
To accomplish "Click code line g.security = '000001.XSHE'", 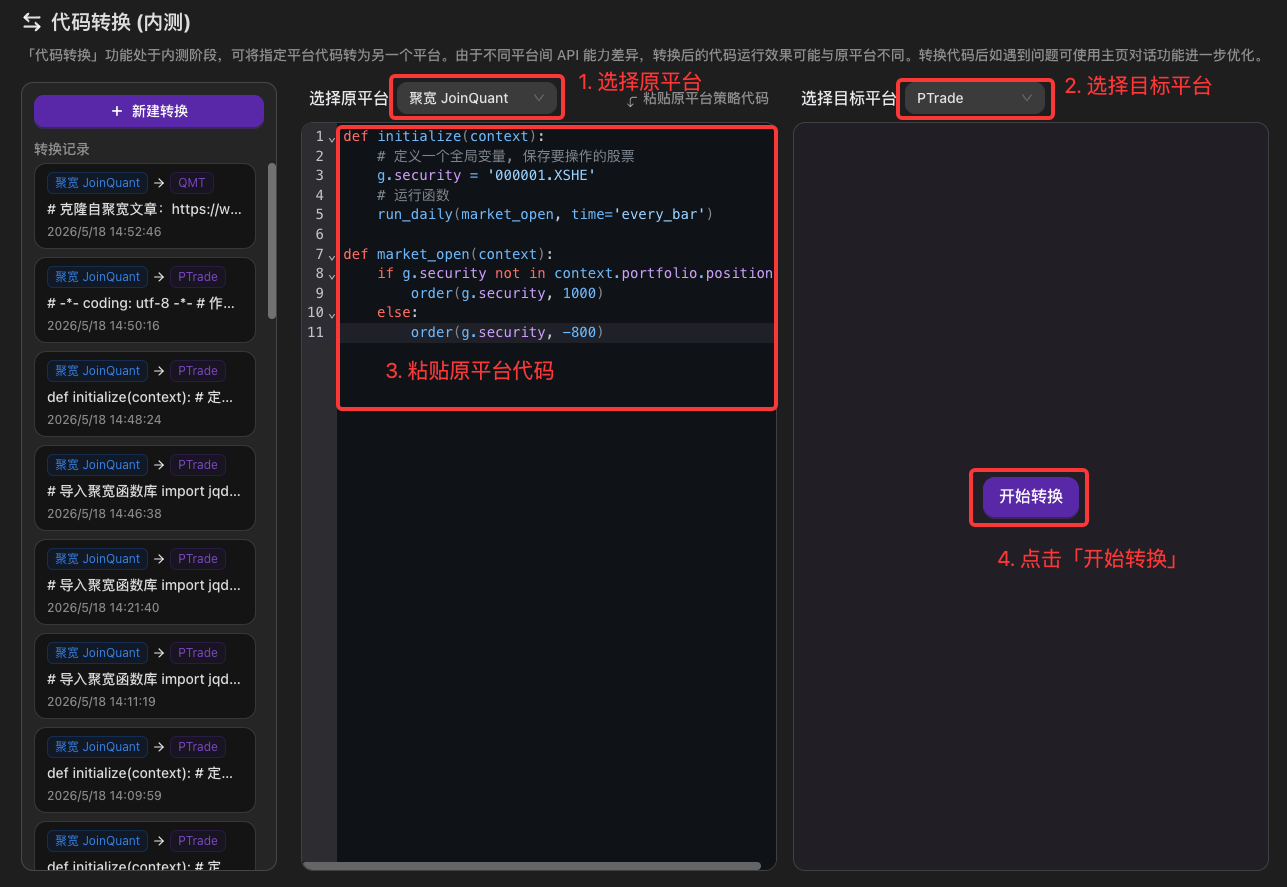I will [x=486, y=175].
